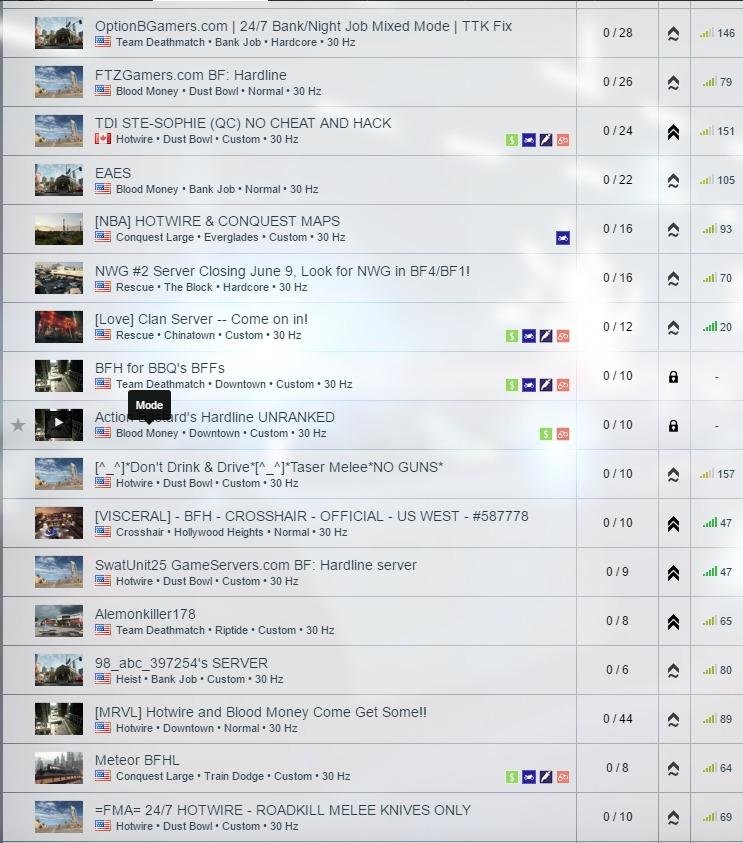Click the 98_abc_397254's SERVER title
Screen dimensions: 743x843
(x=181, y=663)
